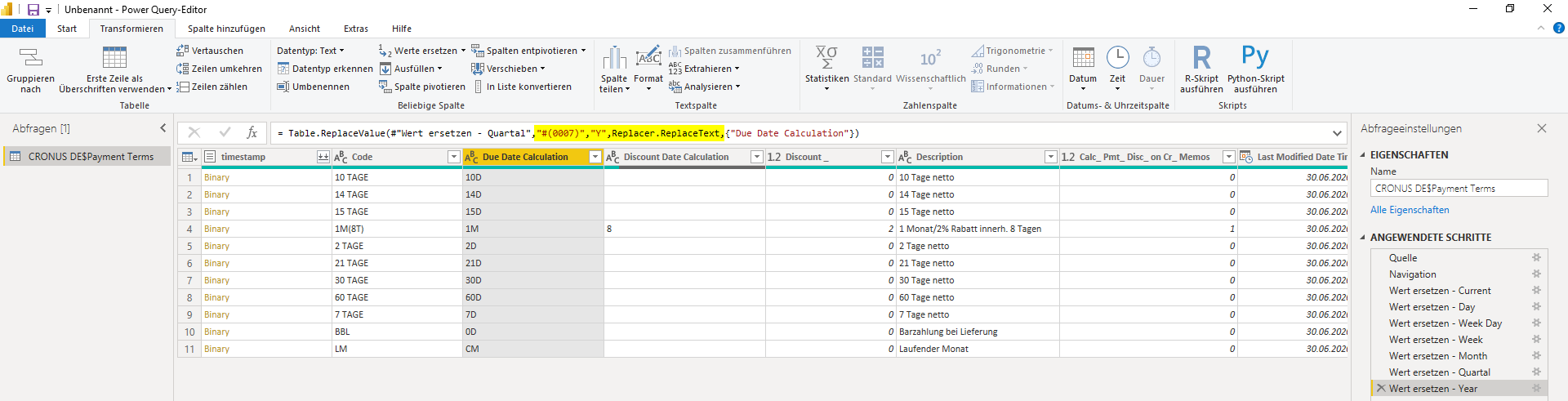Switch to Spalte hinzufügen tab
Image resolution: width=1568 pixels, height=401 pixels.
(x=226, y=29)
